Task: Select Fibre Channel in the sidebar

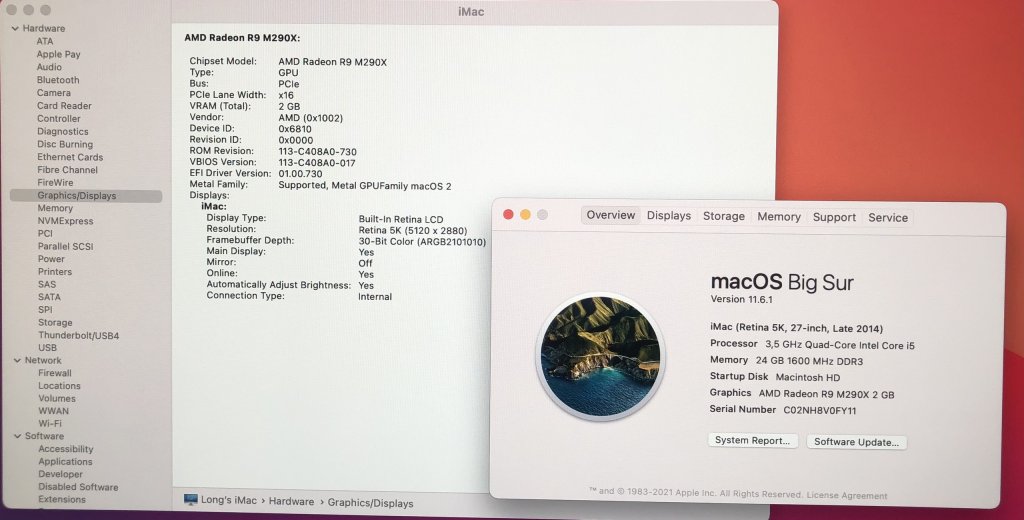Action: click(x=67, y=170)
